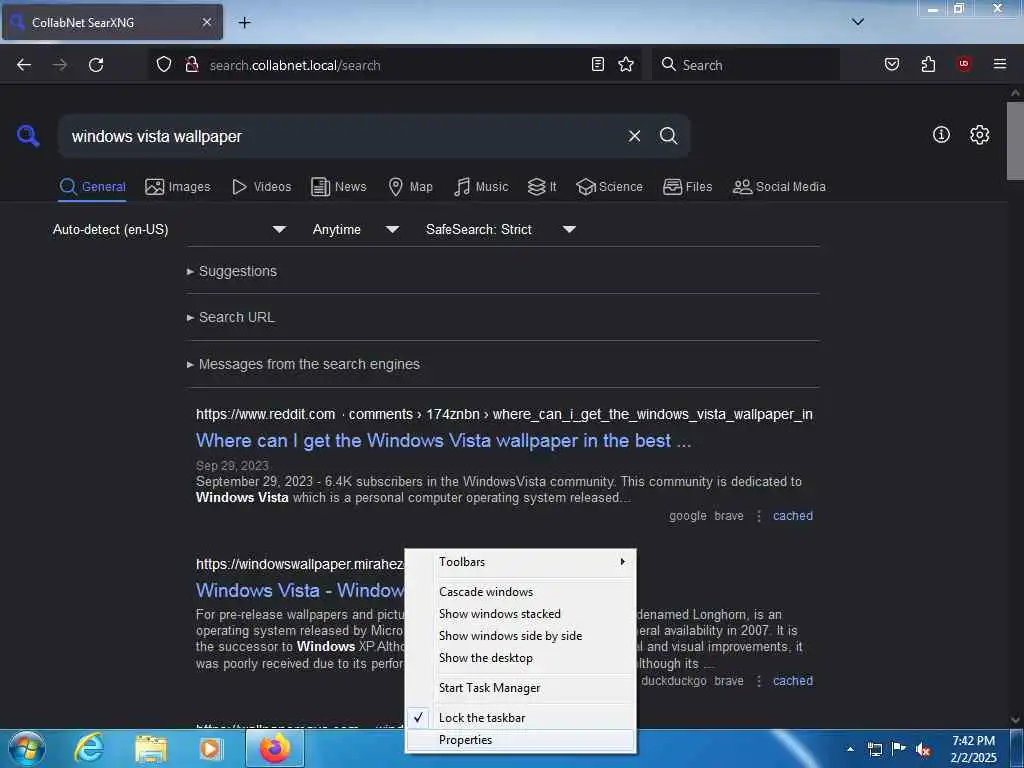Click the SearXNG logo magnifier
Viewport: 1024px width, 768px height.
tap(28, 136)
